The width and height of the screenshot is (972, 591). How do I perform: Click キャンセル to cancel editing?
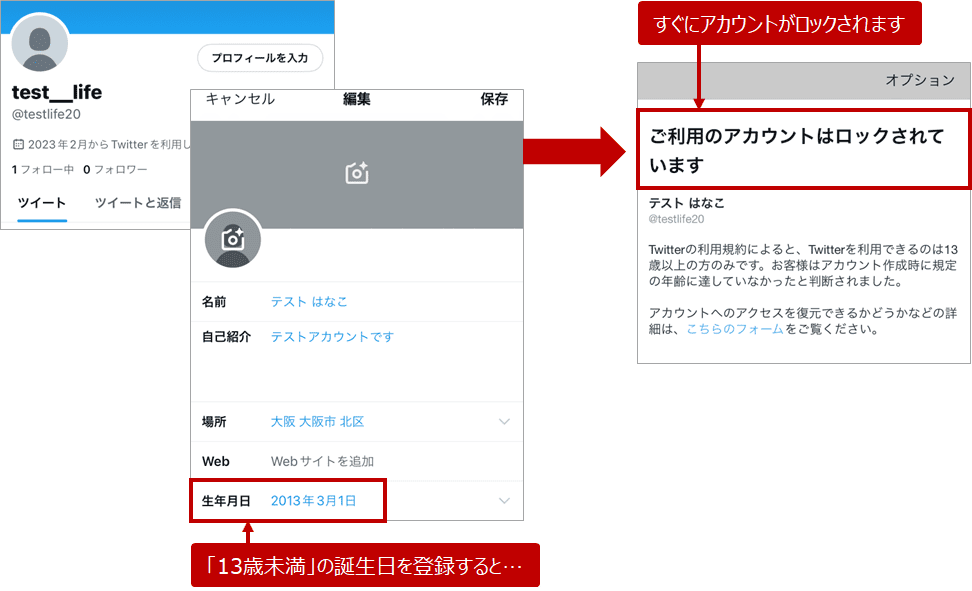click(240, 99)
